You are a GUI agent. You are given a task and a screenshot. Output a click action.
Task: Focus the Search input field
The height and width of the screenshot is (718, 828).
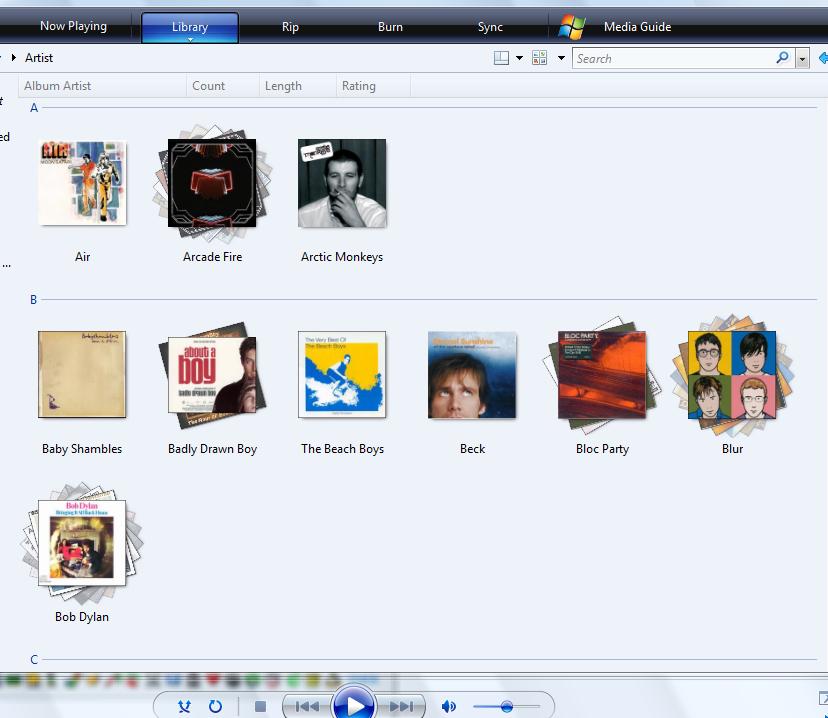(675, 59)
